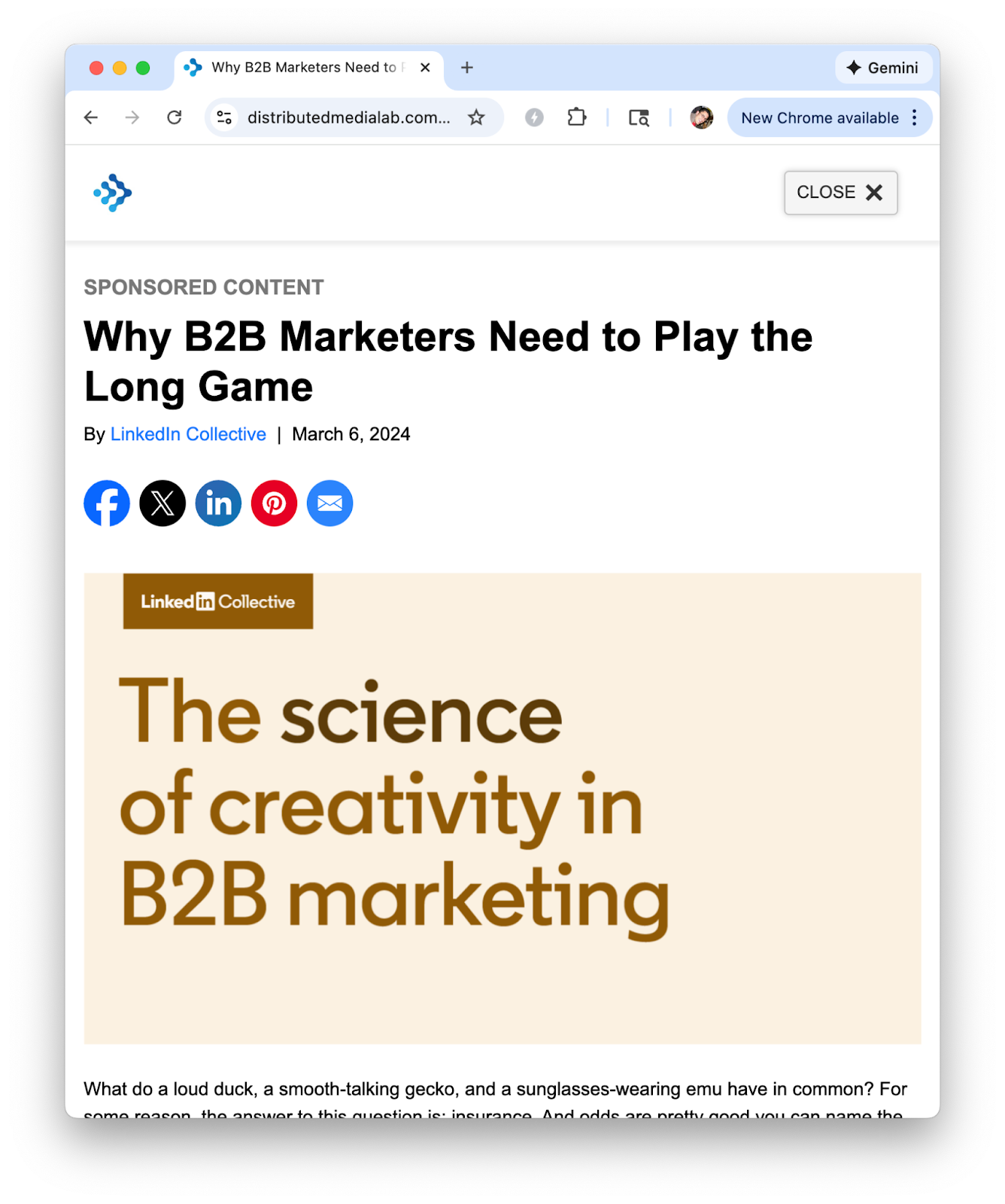The height and width of the screenshot is (1204, 1005).
Task: Pin the article on Pinterest
Action: 274,503
